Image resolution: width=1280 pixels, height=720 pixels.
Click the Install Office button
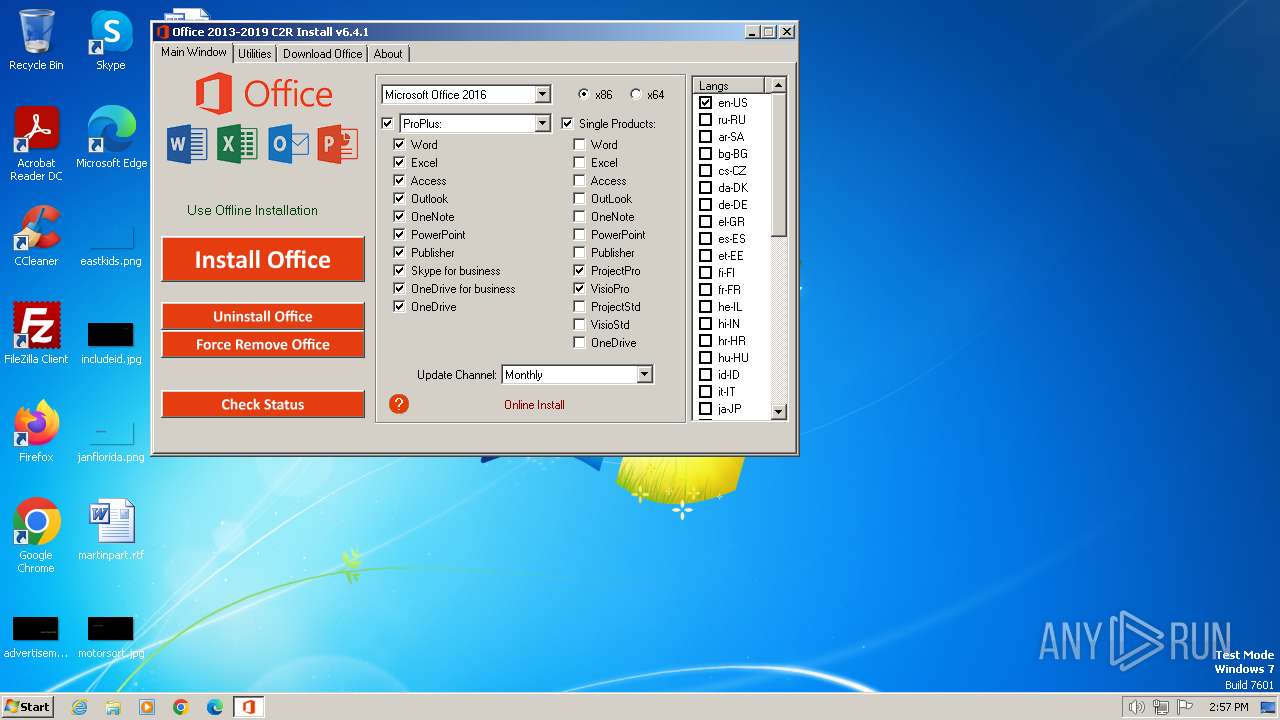click(x=263, y=259)
